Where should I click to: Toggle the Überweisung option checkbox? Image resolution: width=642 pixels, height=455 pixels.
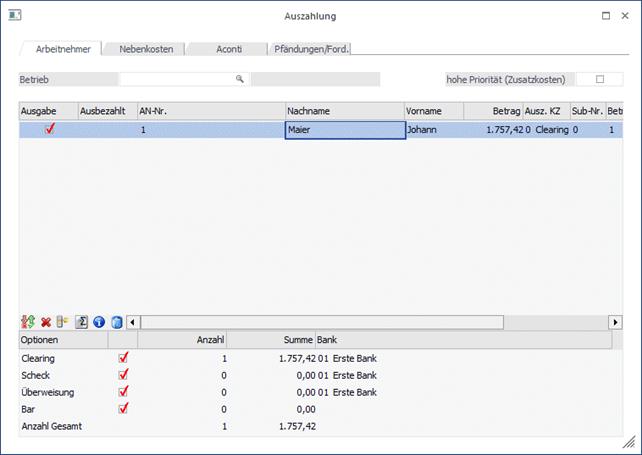point(124,391)
